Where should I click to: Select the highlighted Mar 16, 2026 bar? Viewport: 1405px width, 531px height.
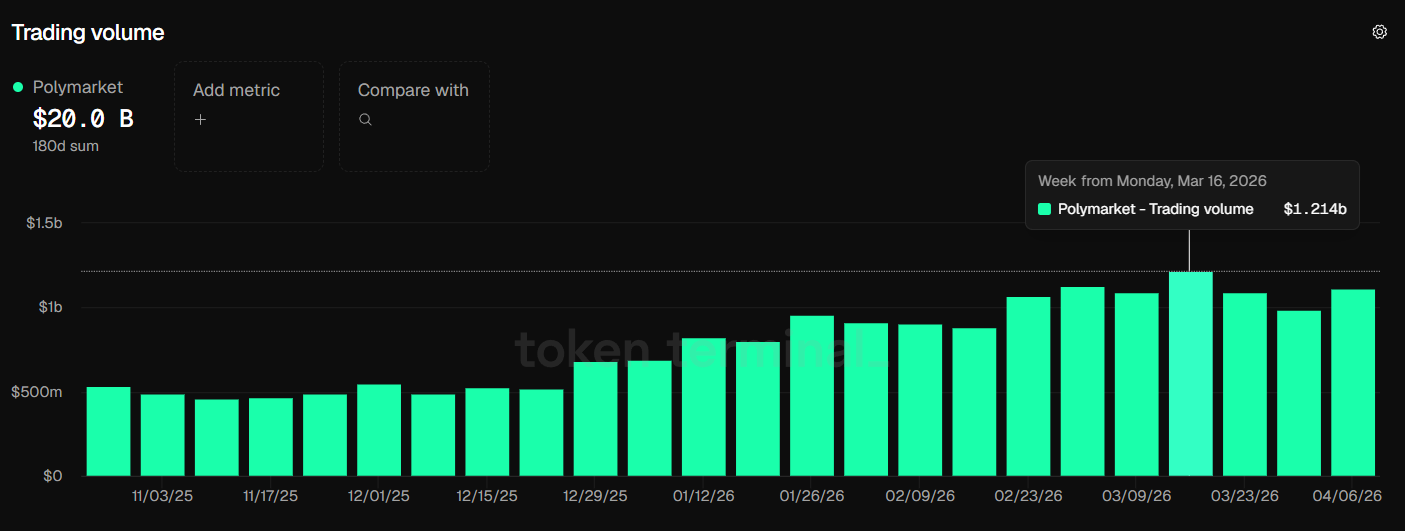[x=1191, y=373]
